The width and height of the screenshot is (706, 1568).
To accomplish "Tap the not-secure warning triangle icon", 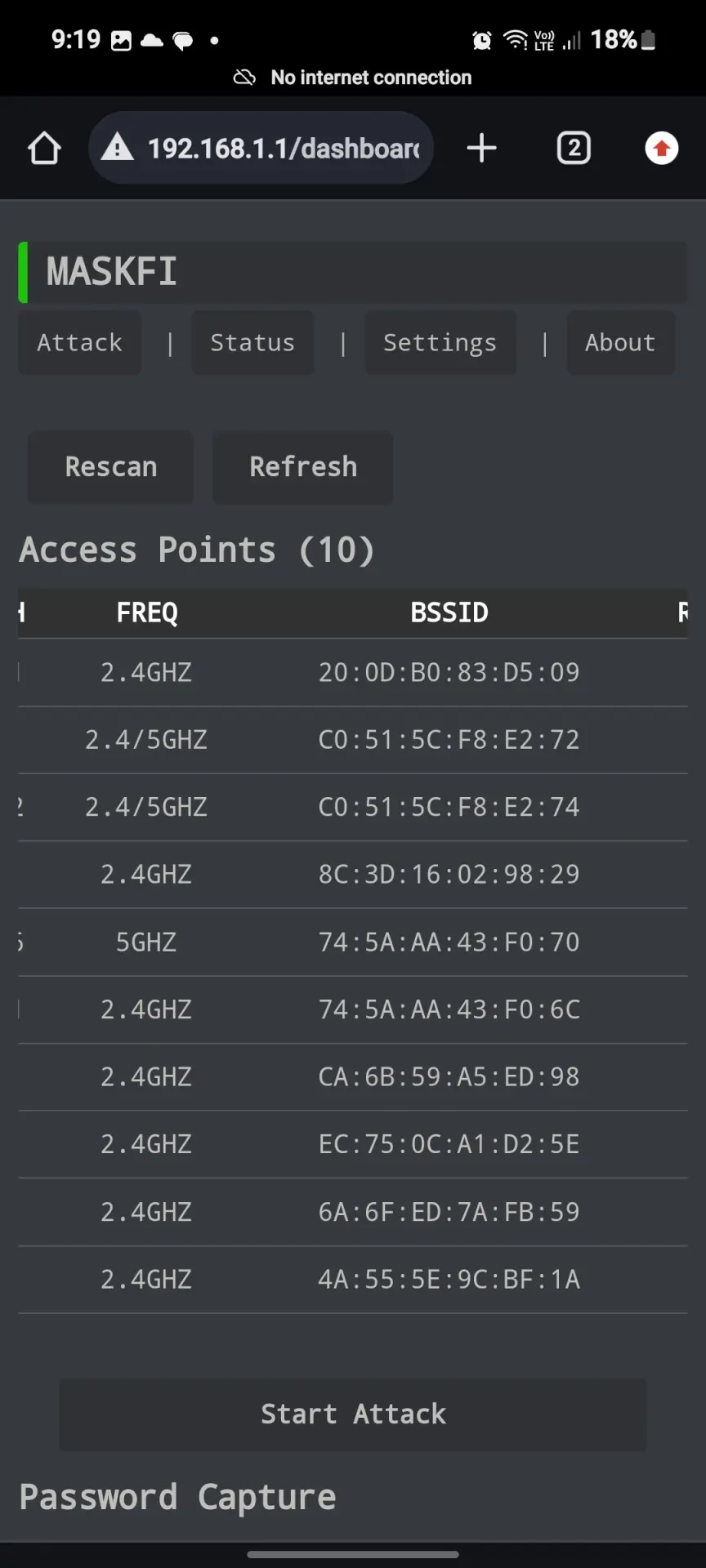I will (x=118, y=148).
